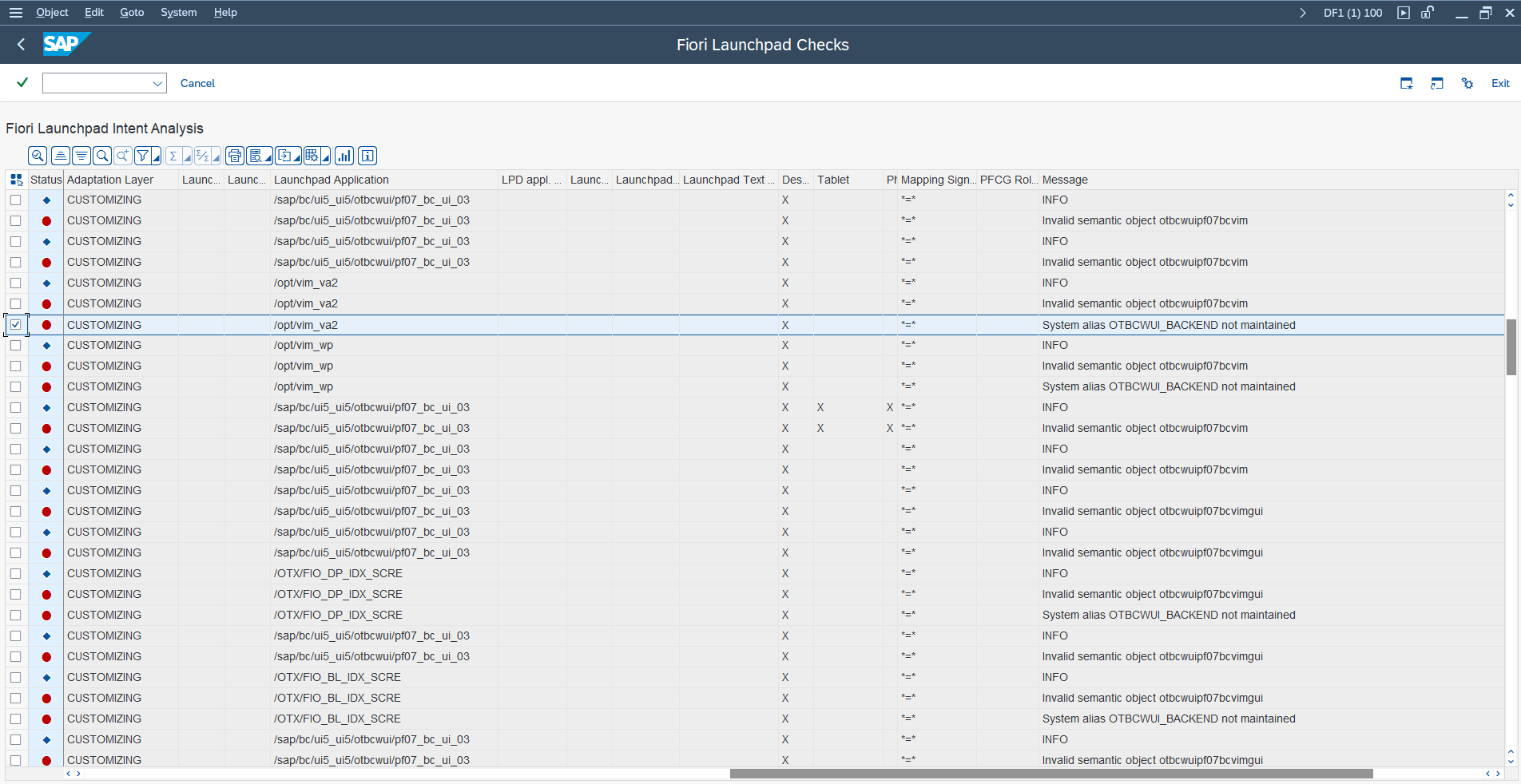Image resolution: width=1521 pixels, height=784 pixels.
Task: Apply the Set Filter funnel icon
Action: click(x=143, y=156)
